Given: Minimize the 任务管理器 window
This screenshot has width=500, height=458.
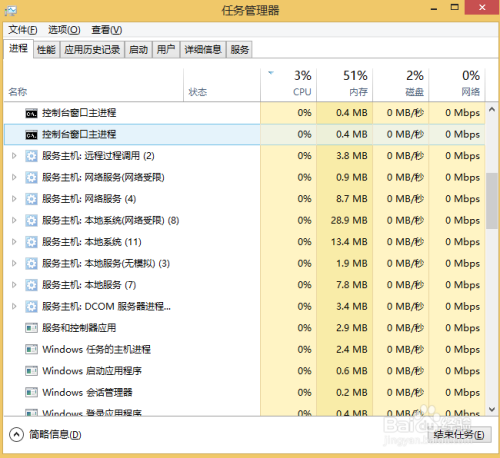Looking at the screenshot, I should coord(434,8).
